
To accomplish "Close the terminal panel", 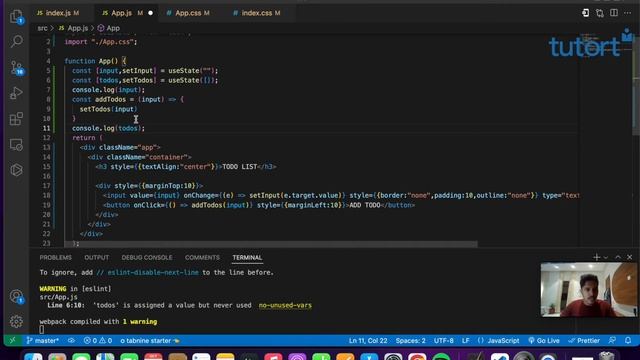I will coord(629,257).
